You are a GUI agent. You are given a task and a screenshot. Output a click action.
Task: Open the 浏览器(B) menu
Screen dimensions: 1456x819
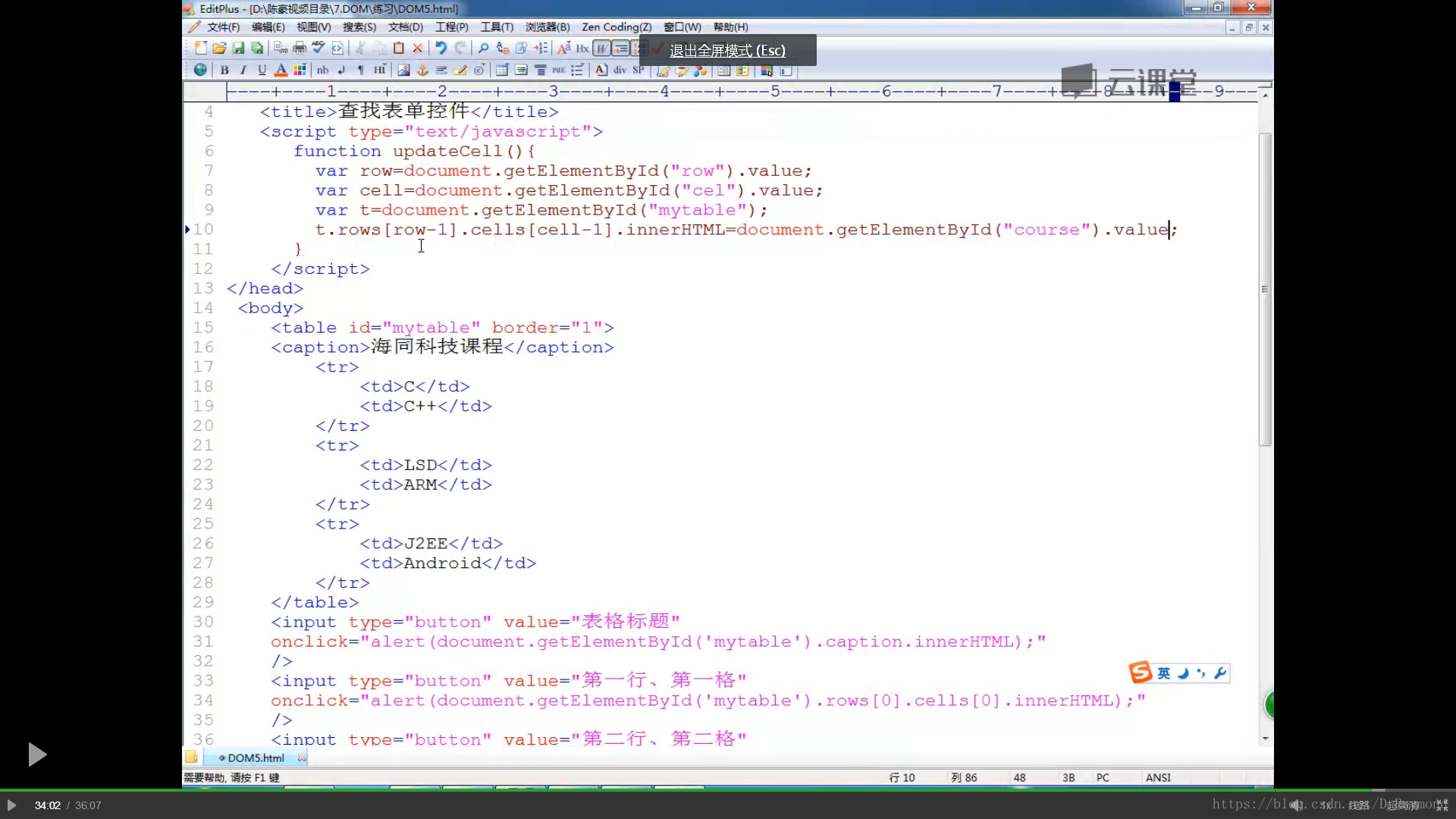coord(548,27)
